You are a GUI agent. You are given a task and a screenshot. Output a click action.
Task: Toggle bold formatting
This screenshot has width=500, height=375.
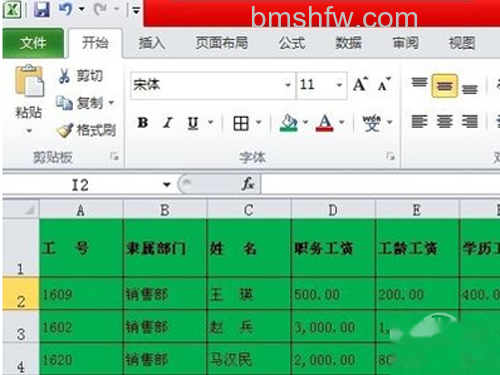(143, 123)
